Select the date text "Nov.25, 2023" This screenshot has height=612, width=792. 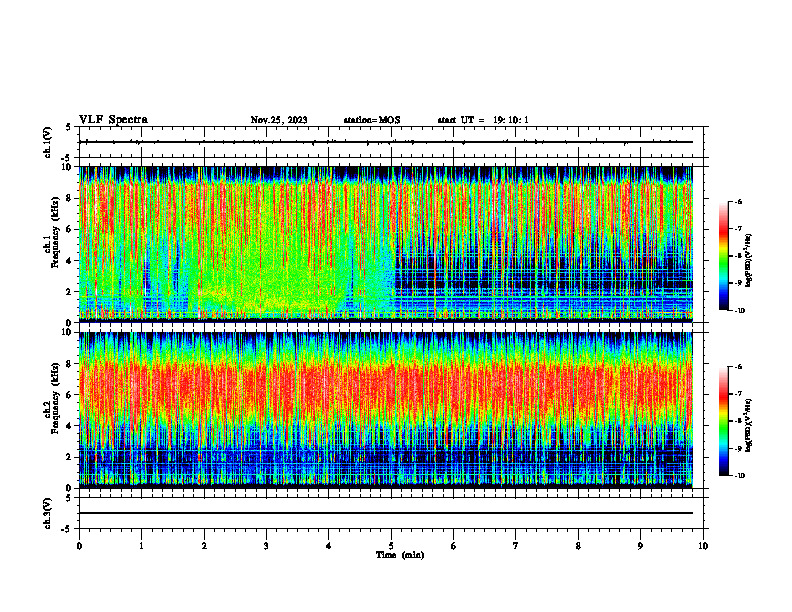[279, 120]
